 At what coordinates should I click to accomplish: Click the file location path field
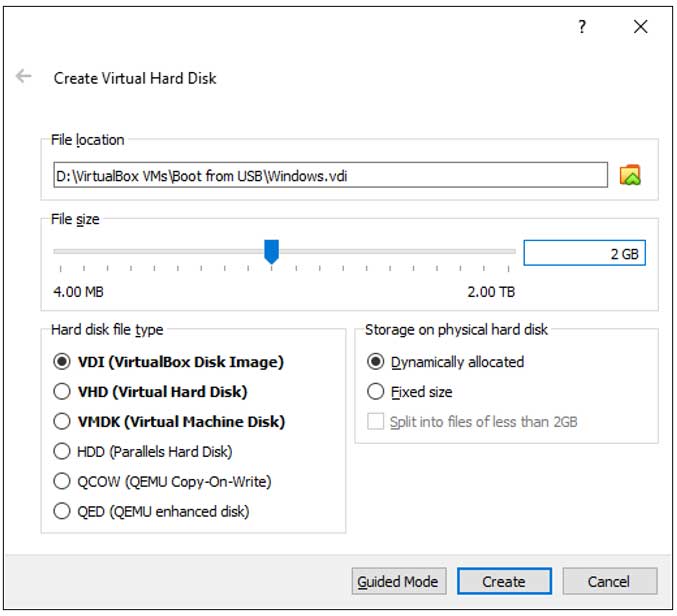point(330,176)
